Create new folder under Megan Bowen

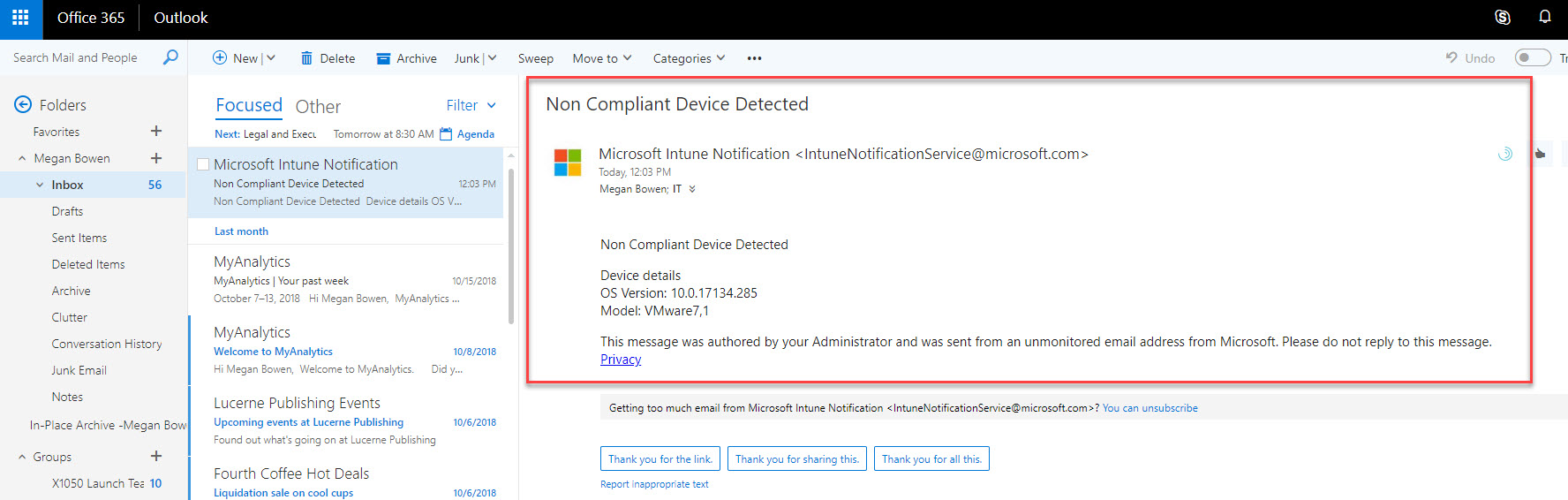[156, 157]
